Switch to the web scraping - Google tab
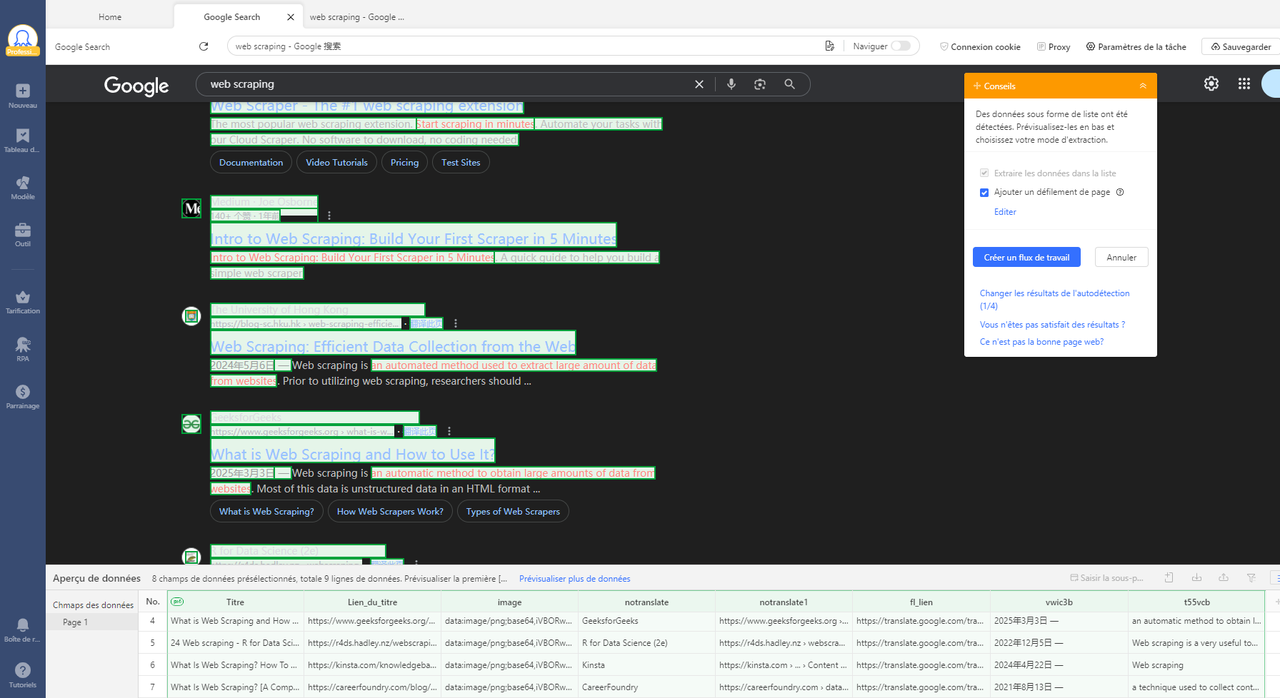Image resolution: width=1280 pixels, height=698 pixels. pos(357,17)
